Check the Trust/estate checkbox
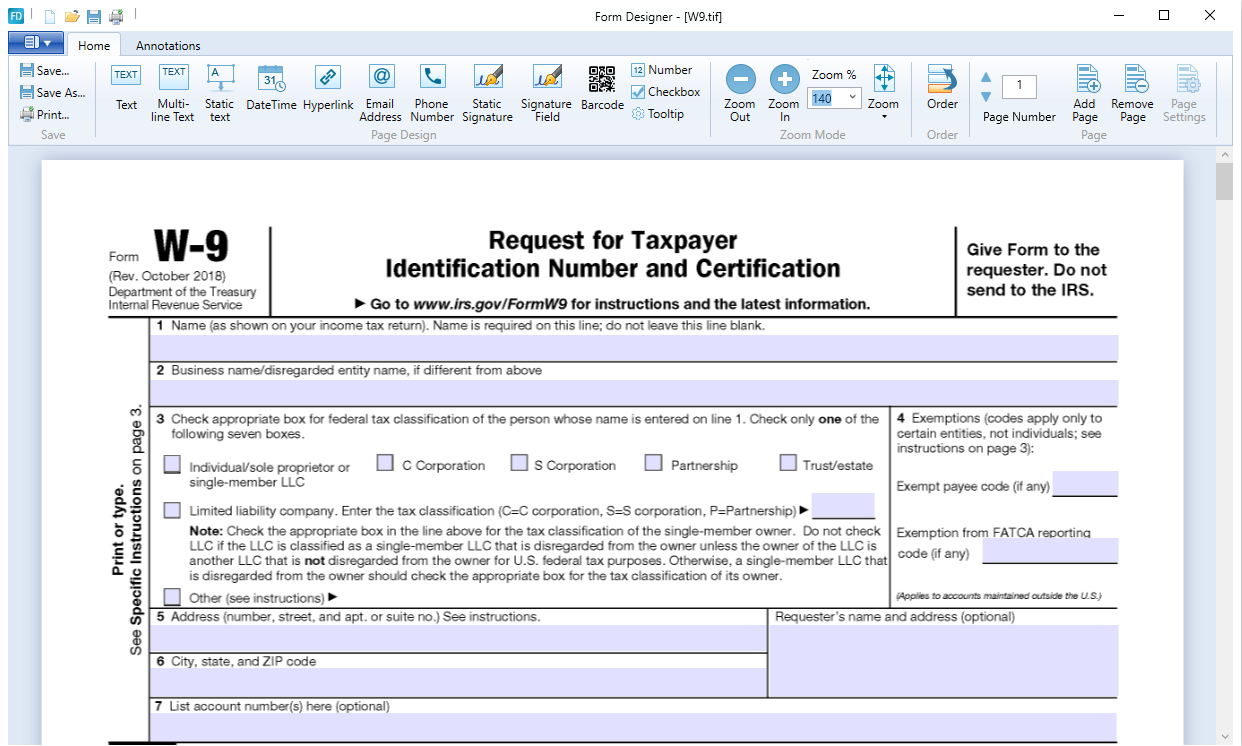This screenshot has height=746, width=1242. (x=788, y=463)
